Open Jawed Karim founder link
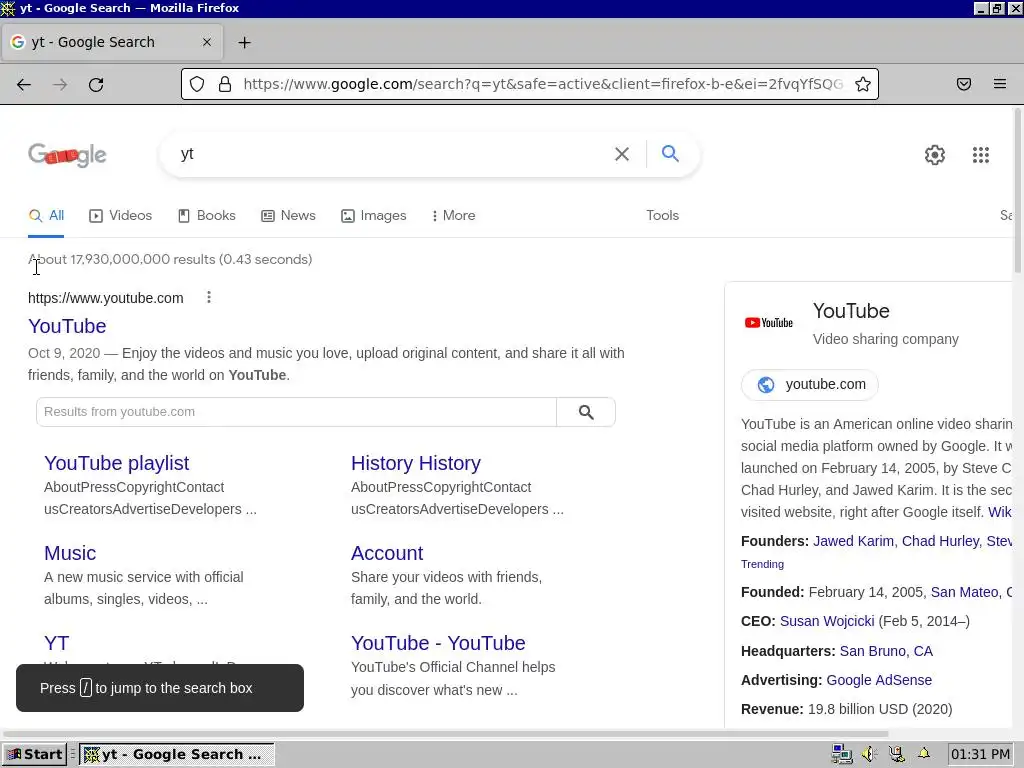This screenshot has height=768, width=1024. click(854, 541)
